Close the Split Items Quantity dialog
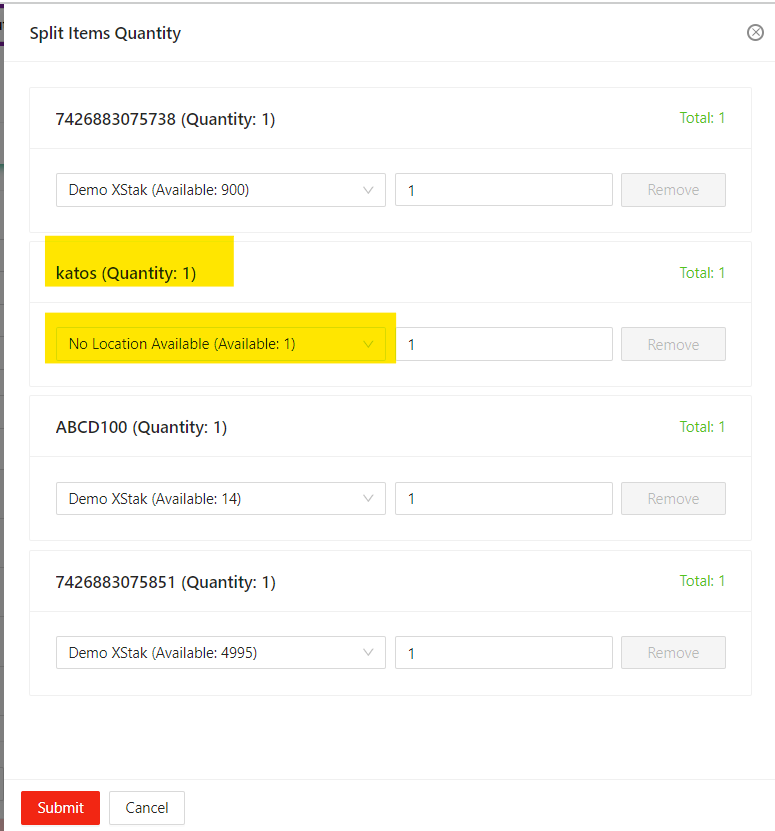The image size is (775, 831). 755,33
